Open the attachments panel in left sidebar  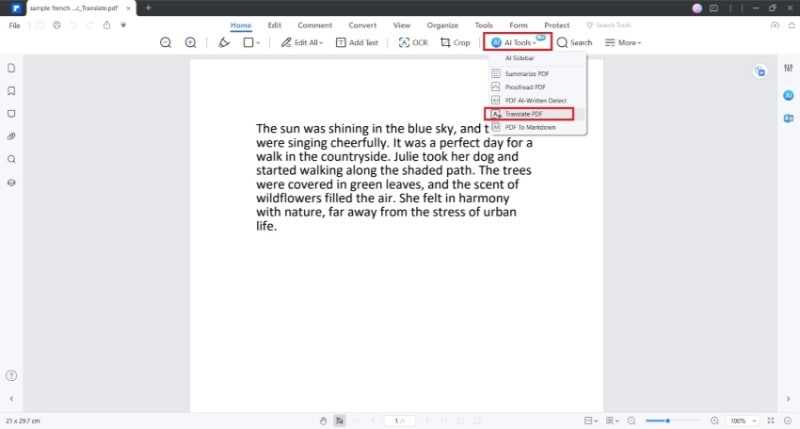tap(11, 137)
